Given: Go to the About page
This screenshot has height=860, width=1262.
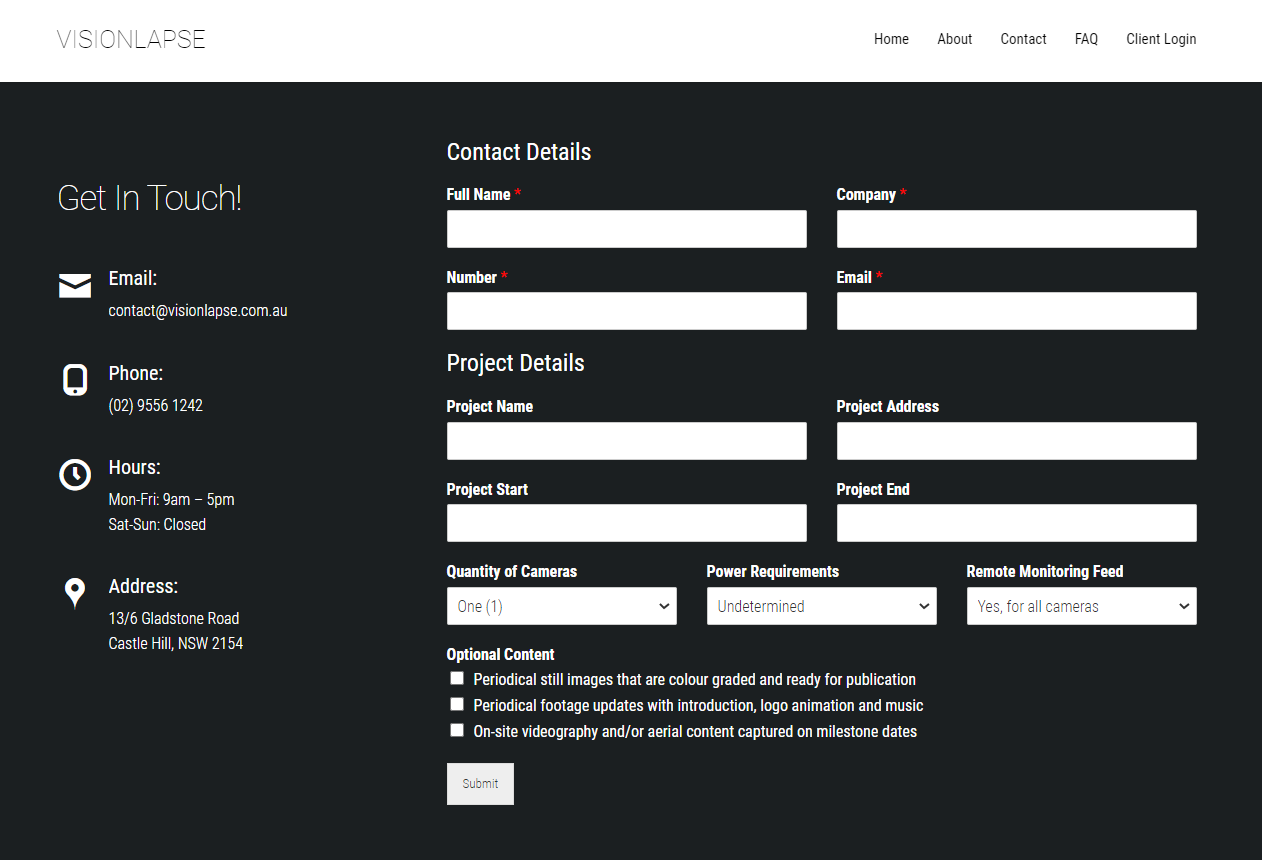Looking at the screenshot, I should pos(954,40).
